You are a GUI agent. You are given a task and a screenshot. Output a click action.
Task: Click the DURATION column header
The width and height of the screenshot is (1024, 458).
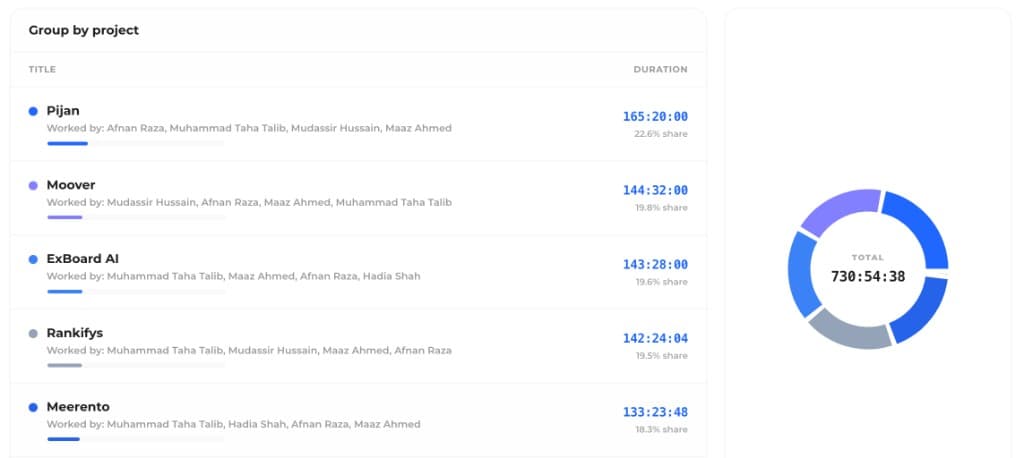tap(660, 69)
